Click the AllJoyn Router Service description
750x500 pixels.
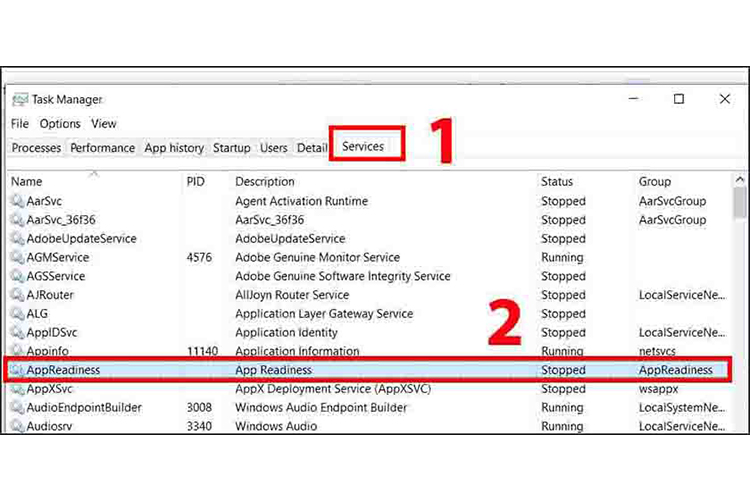[x=292, y=295]
